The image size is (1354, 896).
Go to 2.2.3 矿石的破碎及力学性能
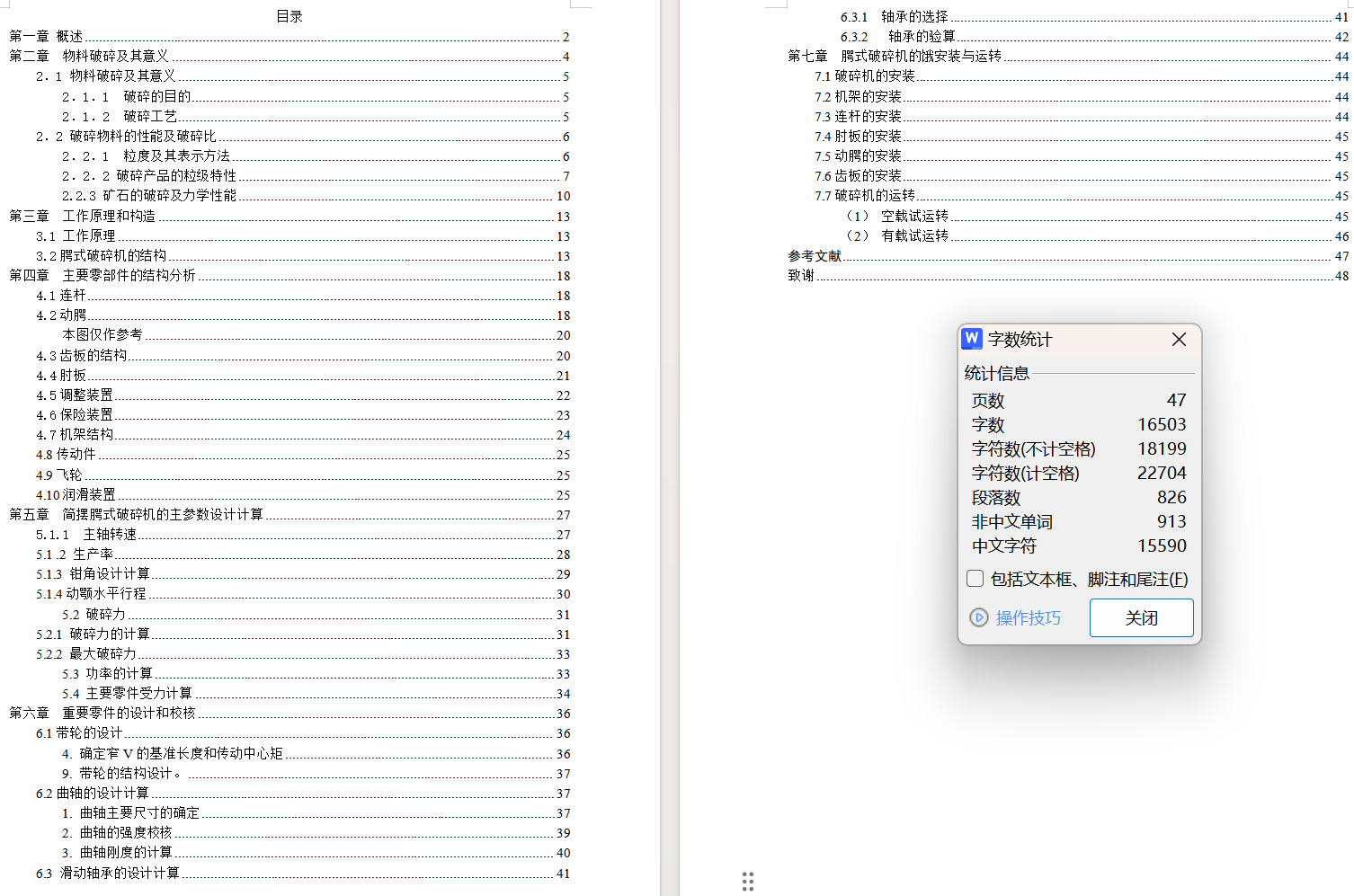[316, 195]
